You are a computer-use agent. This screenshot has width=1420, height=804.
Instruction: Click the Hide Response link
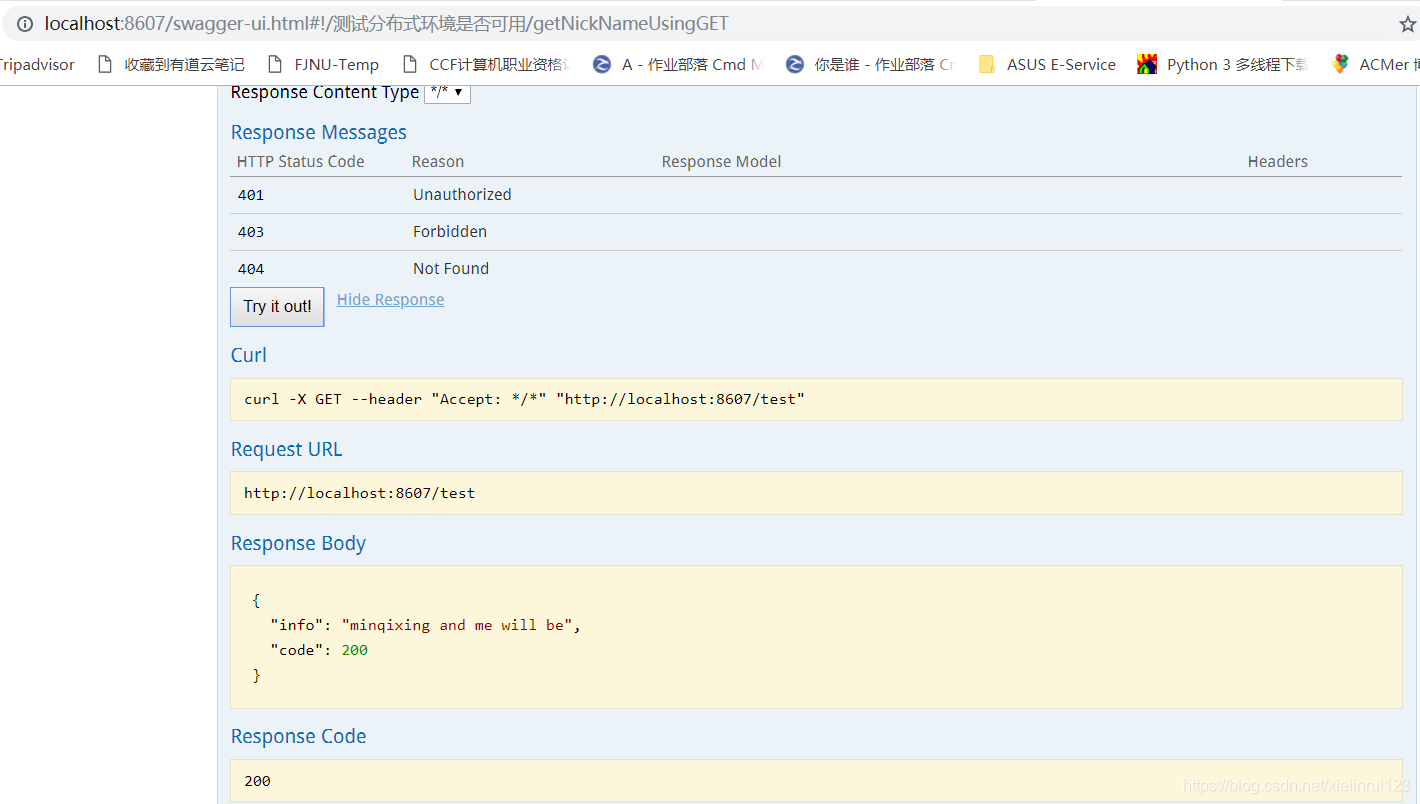[390, 300]
